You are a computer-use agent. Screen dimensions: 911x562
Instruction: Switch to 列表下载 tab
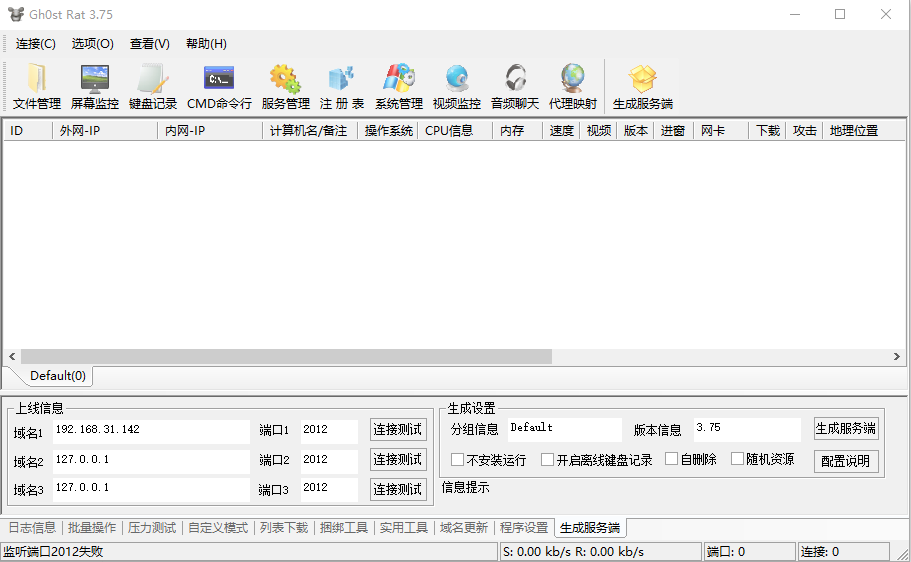[284, 528]
